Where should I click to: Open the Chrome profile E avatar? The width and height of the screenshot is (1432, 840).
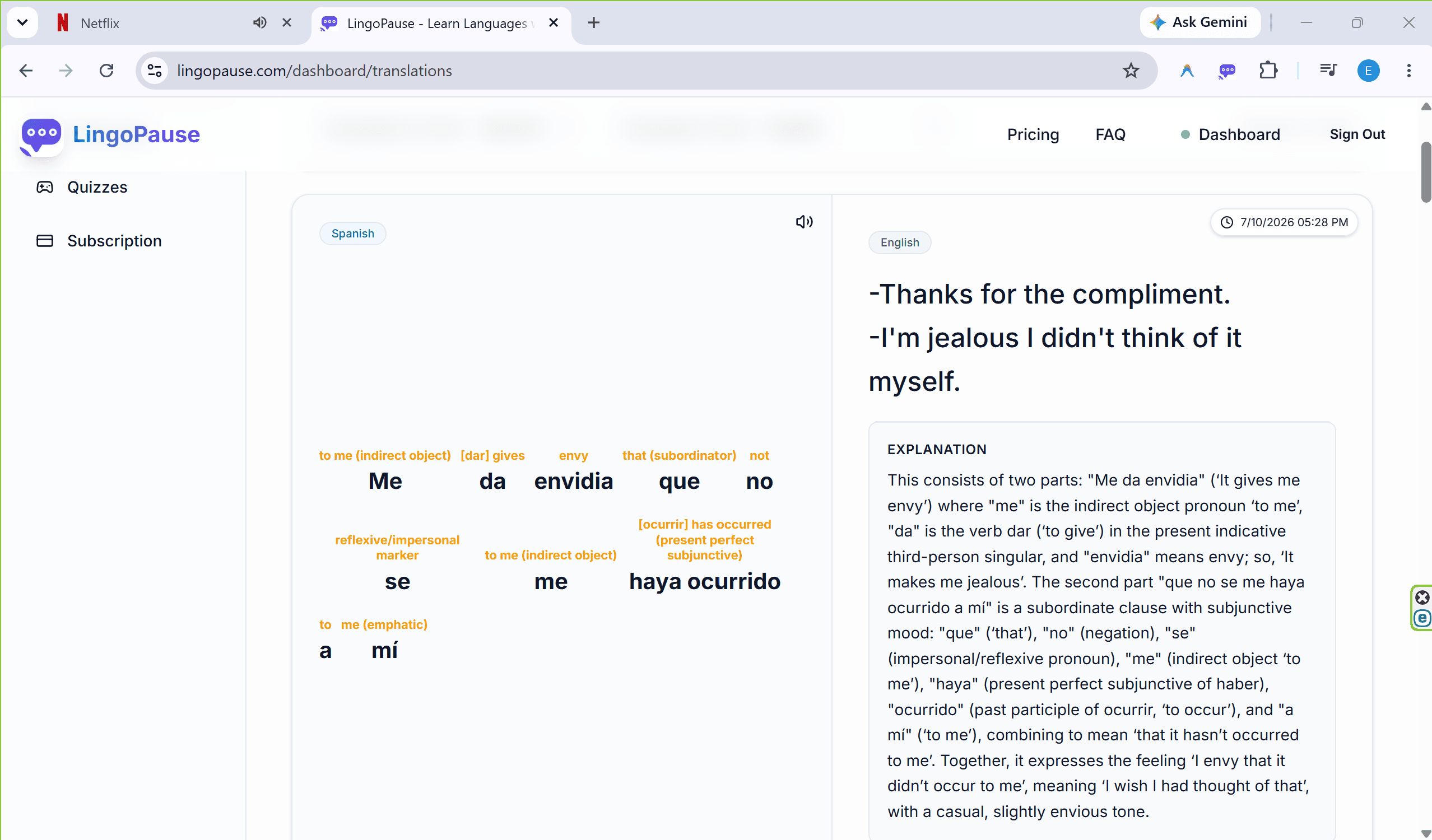click(1368, 71)
